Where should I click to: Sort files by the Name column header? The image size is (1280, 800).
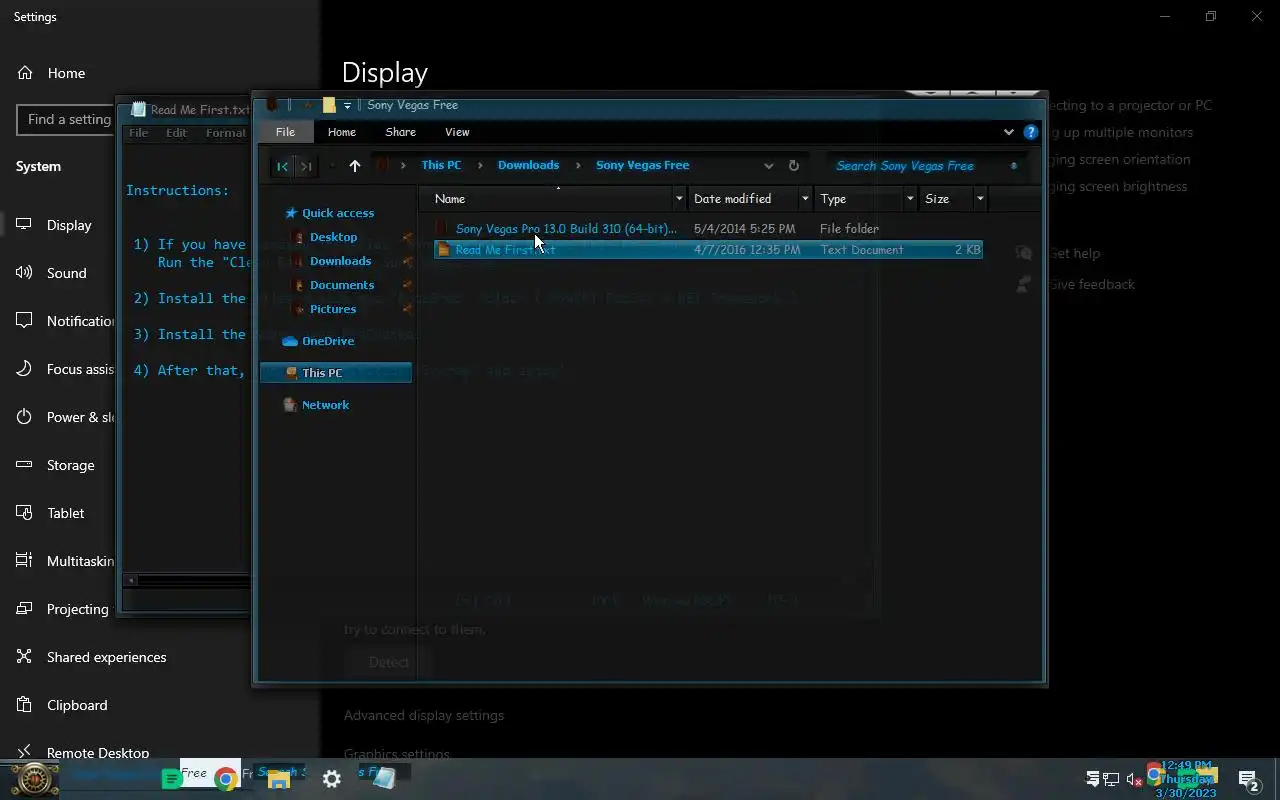[550, 199]
